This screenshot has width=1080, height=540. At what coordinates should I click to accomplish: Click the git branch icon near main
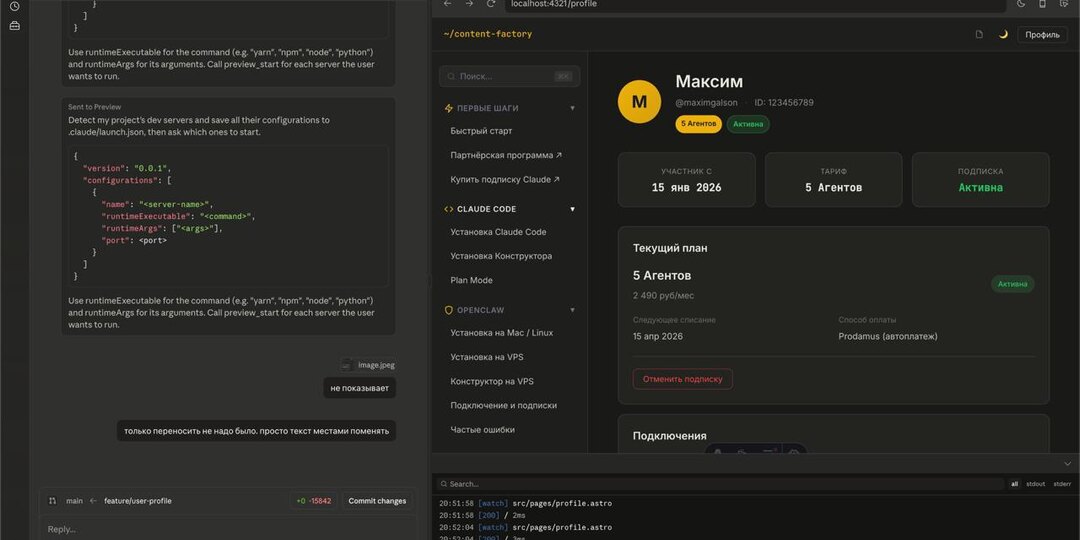coord(52,501)
